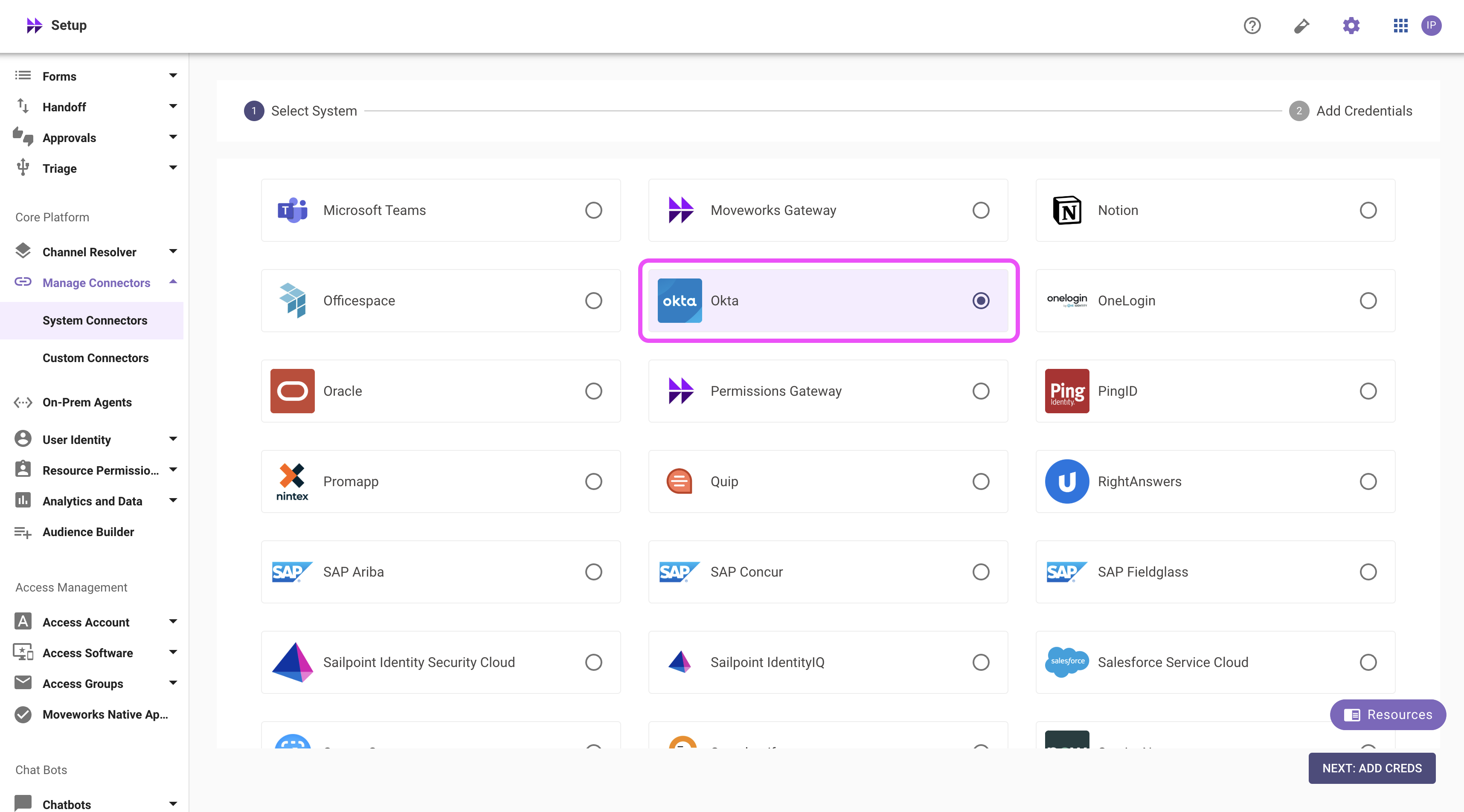Expand the Analytics and Data section arrow
1464x812 pixels.
173,500
